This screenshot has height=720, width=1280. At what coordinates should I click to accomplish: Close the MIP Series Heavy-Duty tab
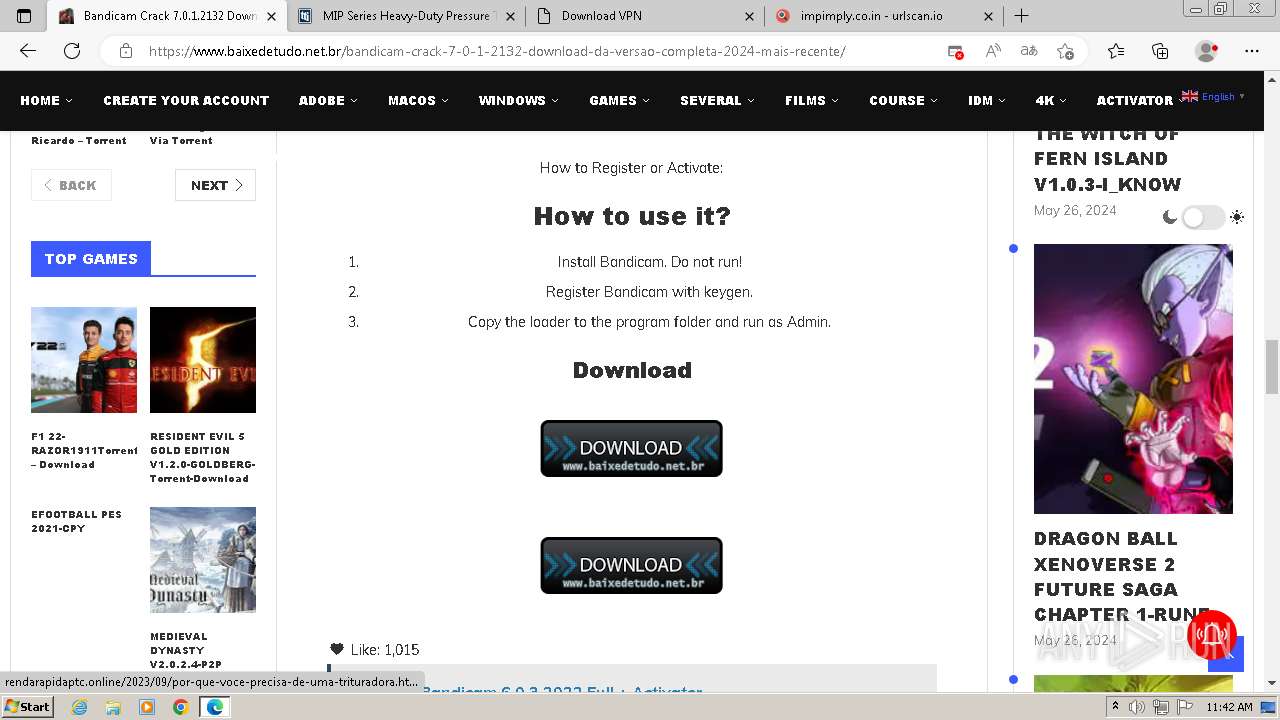pos(509,16)
